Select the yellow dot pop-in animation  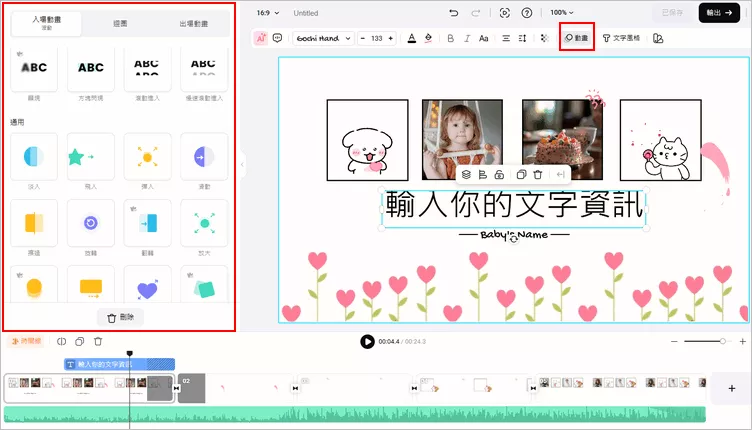[147, 157]
